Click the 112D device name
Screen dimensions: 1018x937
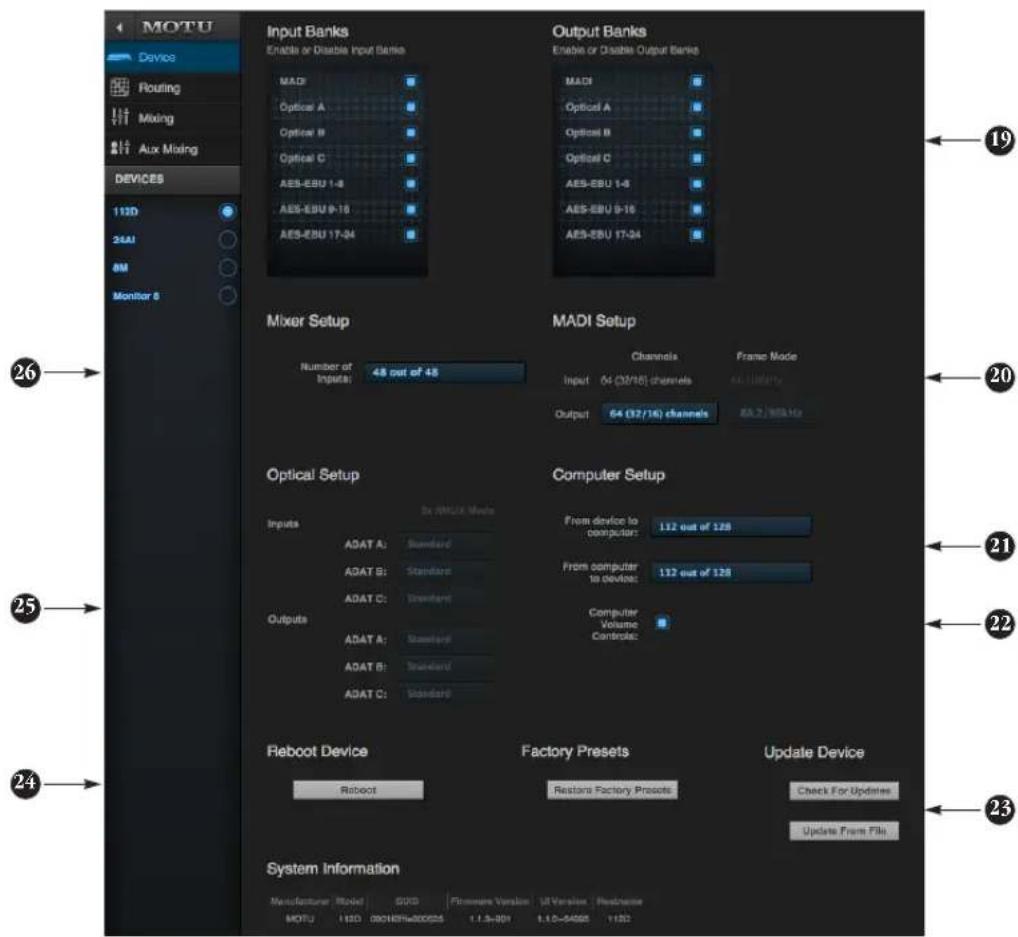(x=125, y=212)
